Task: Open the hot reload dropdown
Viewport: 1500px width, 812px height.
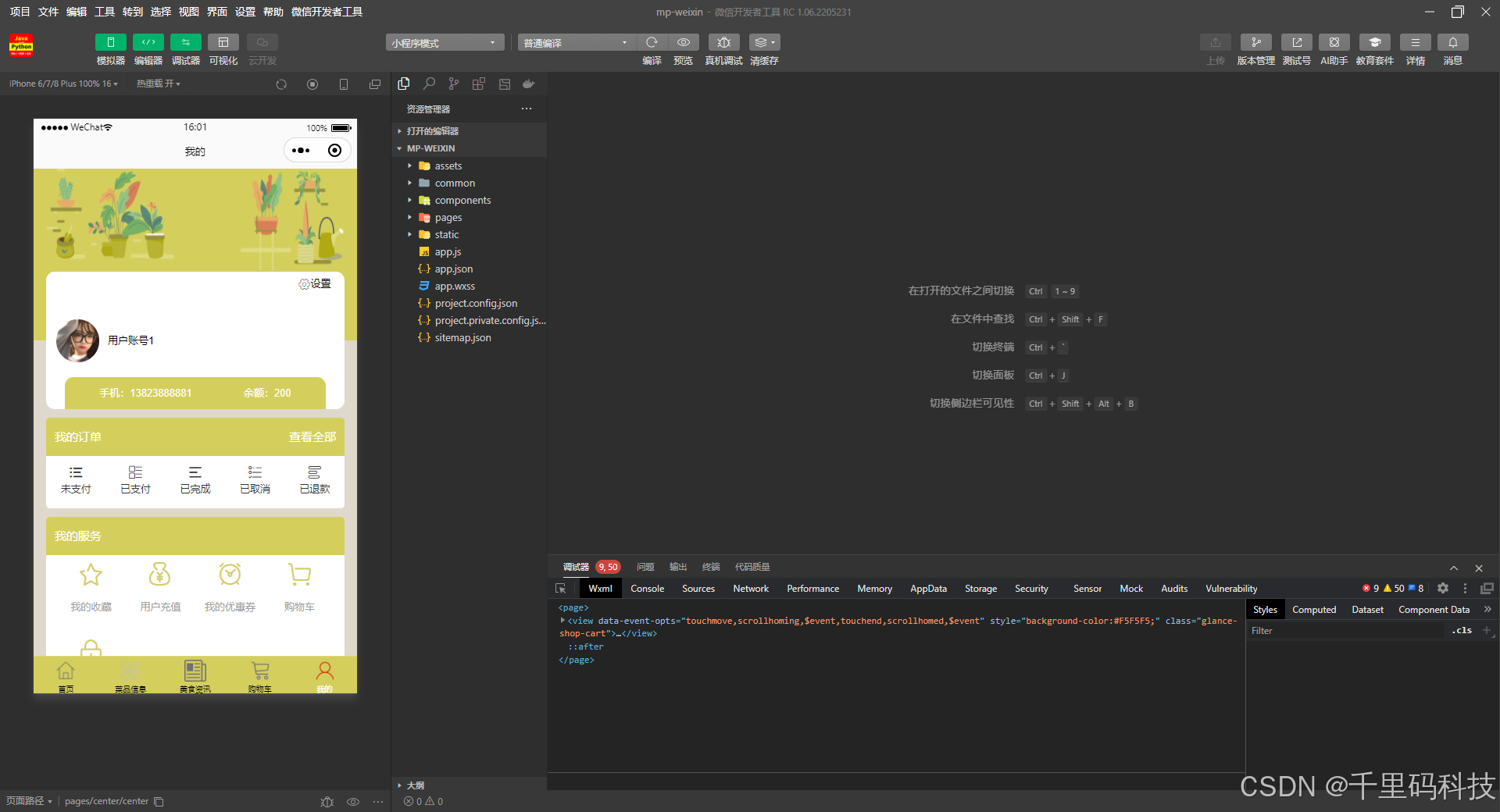Action: click(158, 84)
